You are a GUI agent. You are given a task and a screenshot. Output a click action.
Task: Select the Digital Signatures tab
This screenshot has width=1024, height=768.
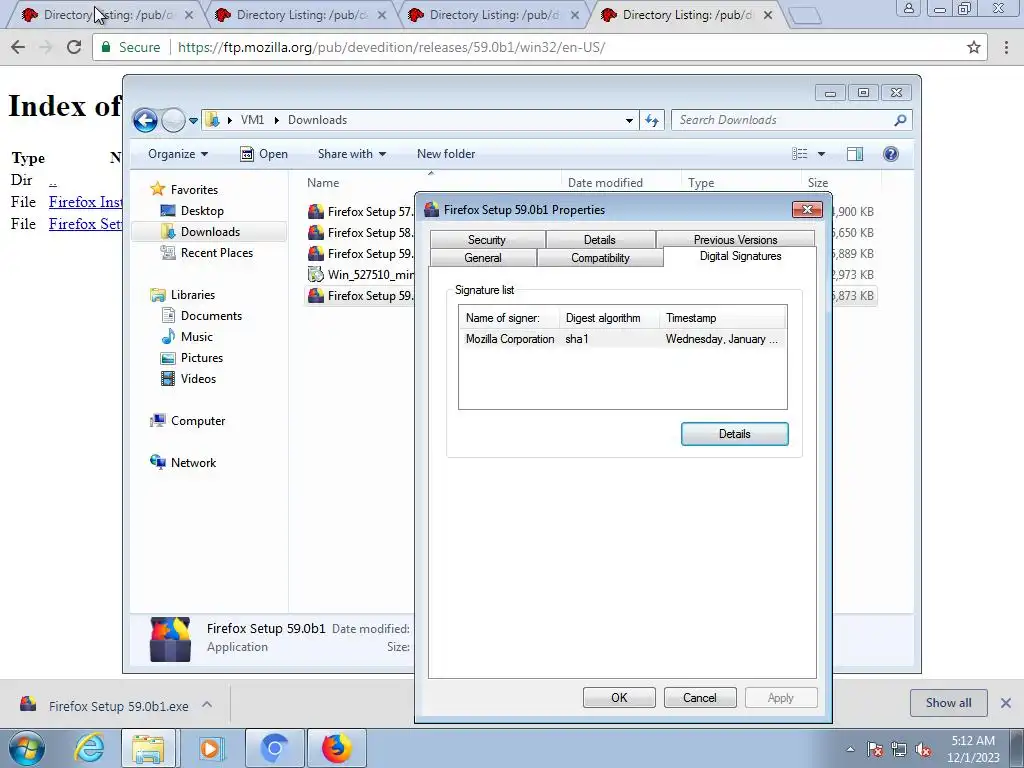(740, 256)
